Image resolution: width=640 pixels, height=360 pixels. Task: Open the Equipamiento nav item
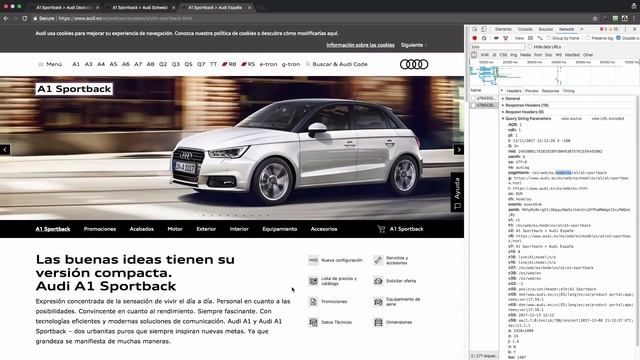coord(280,229)
